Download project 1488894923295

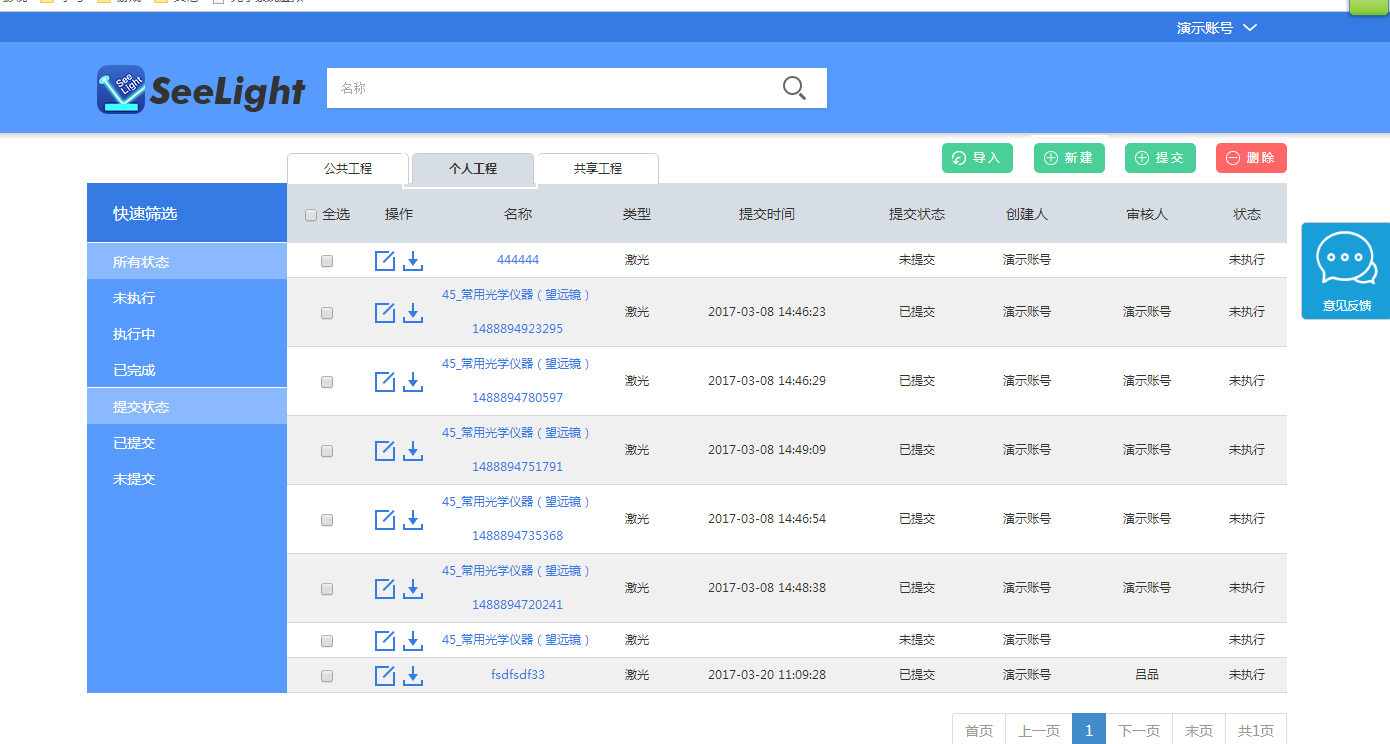point(413,313)
